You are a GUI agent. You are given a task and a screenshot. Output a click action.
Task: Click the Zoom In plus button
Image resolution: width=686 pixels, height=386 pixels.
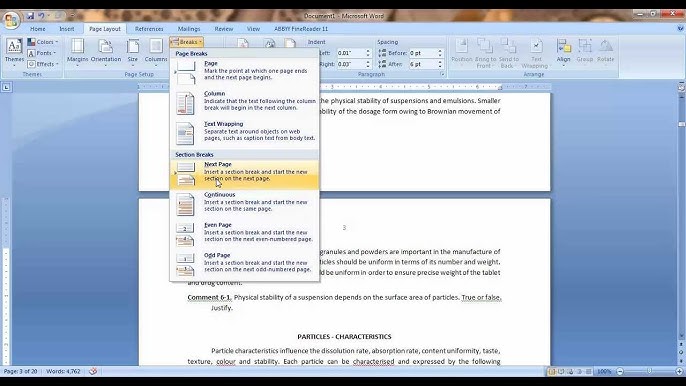[679, 372]
